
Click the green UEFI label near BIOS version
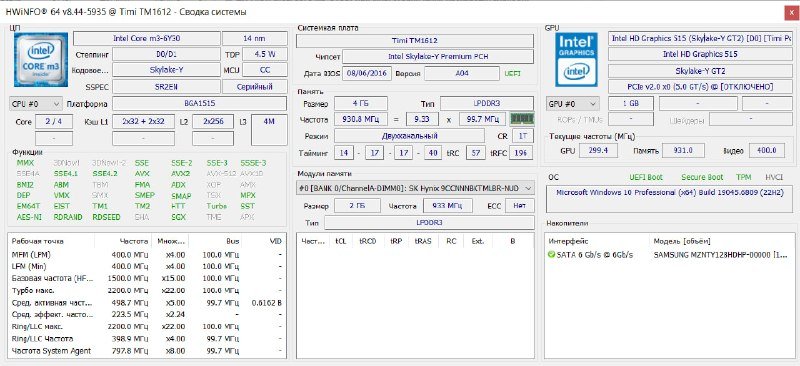click(x=513, y=74)
